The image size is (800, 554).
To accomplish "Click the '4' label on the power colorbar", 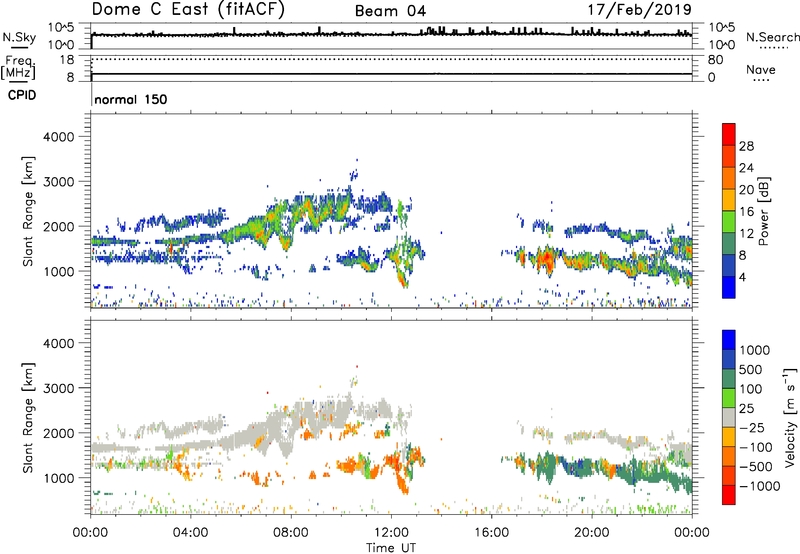I will pos(742,277).
